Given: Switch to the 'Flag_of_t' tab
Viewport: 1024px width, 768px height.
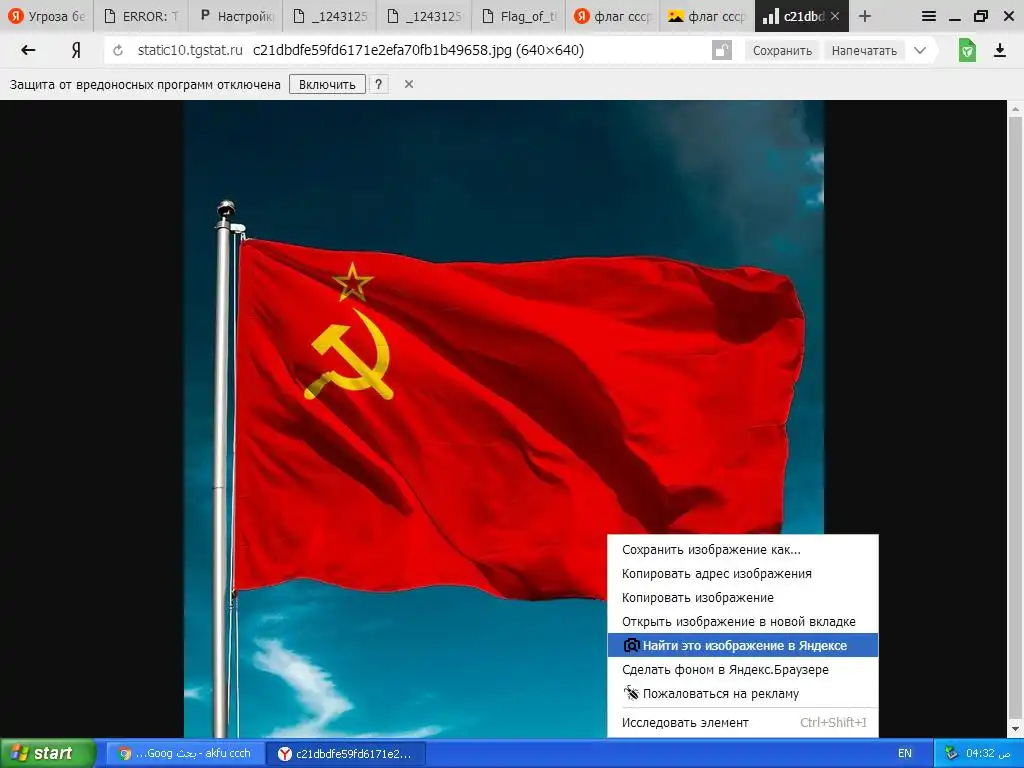Looking at the screenshot, I should click(519, 16).
